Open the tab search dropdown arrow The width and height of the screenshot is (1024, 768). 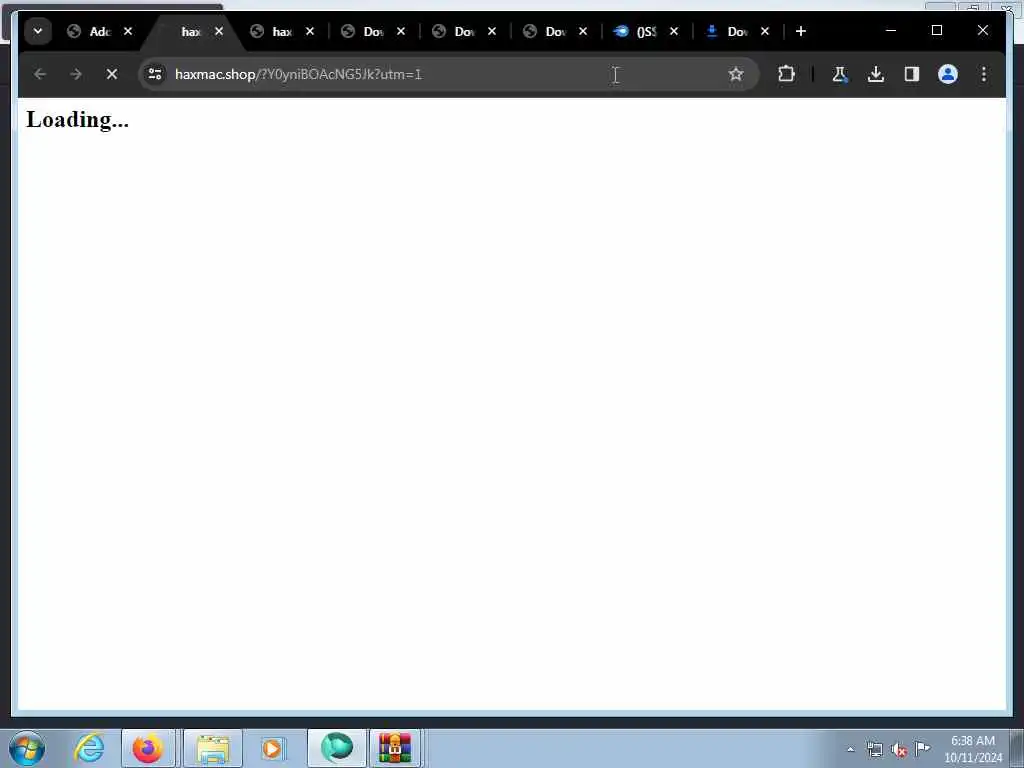38,31
